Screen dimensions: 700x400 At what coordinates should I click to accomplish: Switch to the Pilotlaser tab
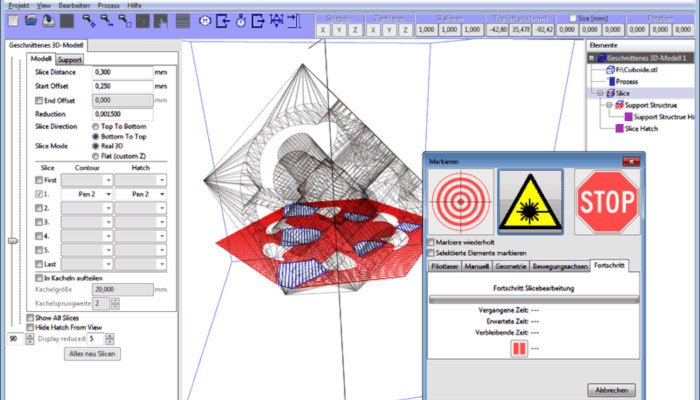[x=444, y=266]
